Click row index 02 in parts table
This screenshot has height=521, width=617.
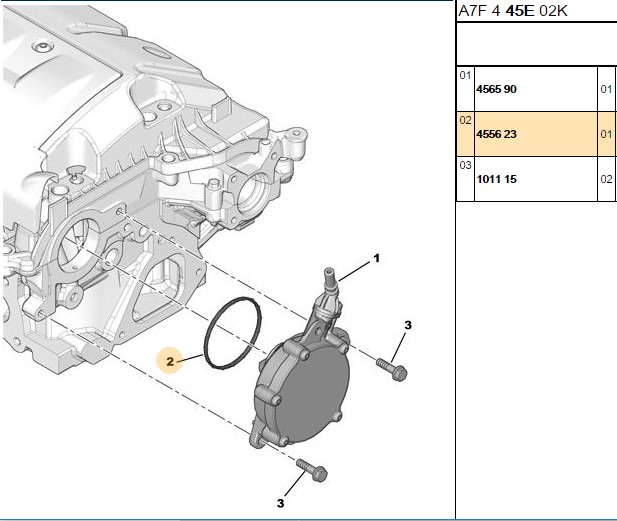(465, 120)
